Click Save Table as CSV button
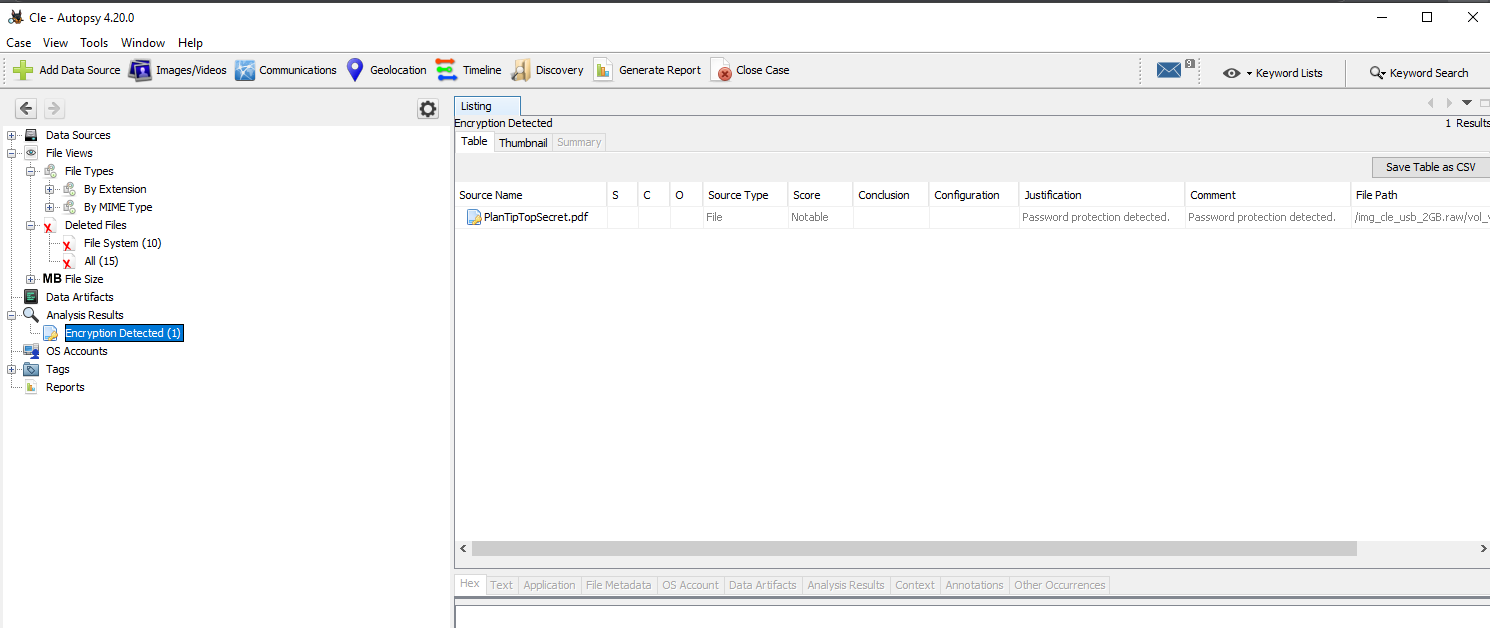Image resolution: width=1490 pixels, height=628 pixels. 1430,167
